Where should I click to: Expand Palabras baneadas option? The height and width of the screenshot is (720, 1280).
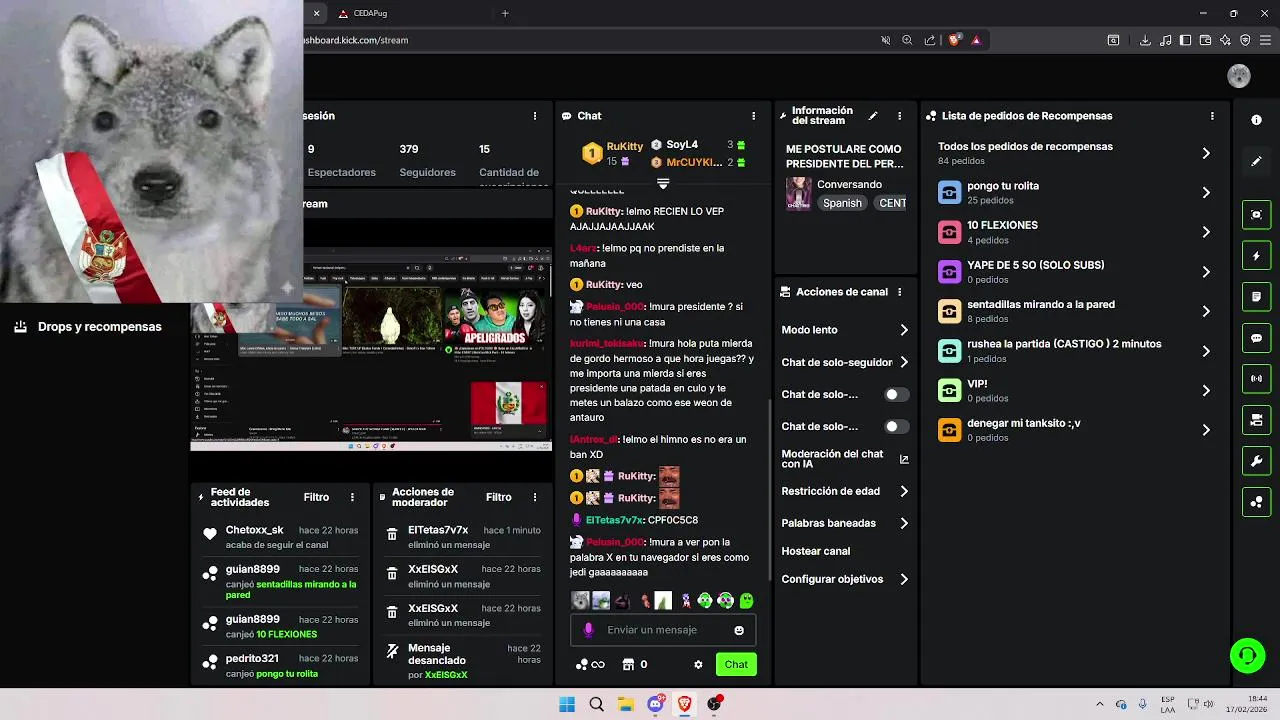(x=904, y=523)
